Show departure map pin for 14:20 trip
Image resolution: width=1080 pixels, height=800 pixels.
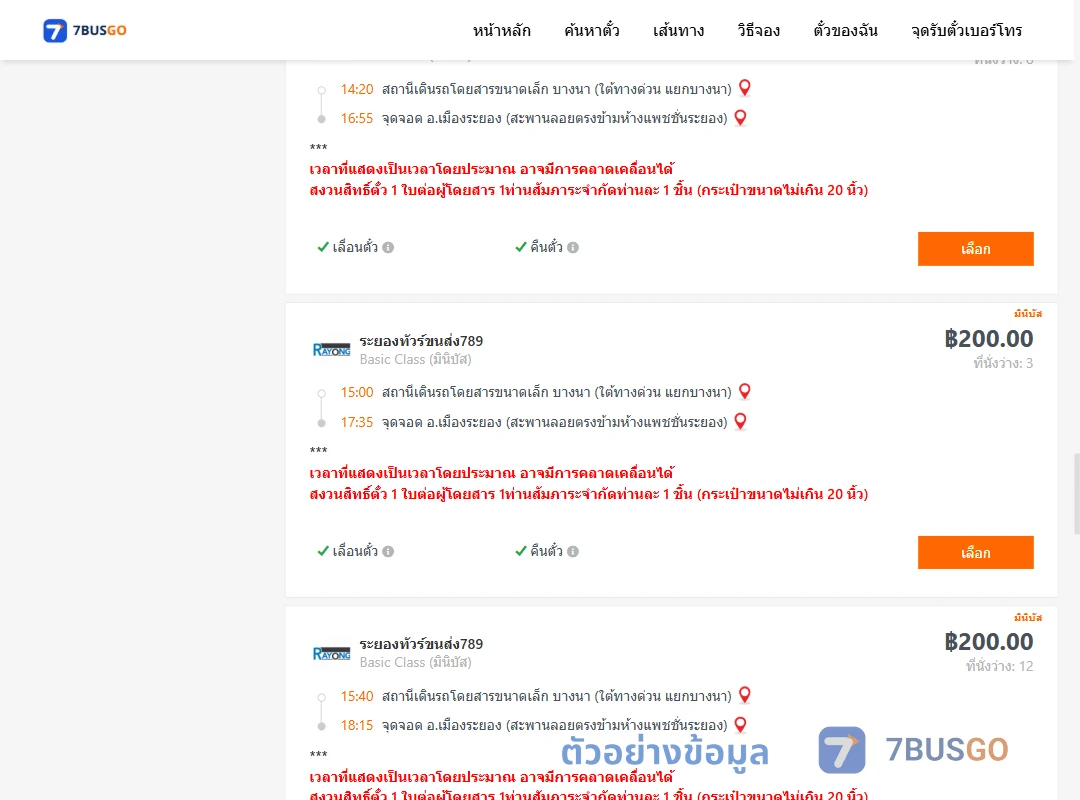745,88
